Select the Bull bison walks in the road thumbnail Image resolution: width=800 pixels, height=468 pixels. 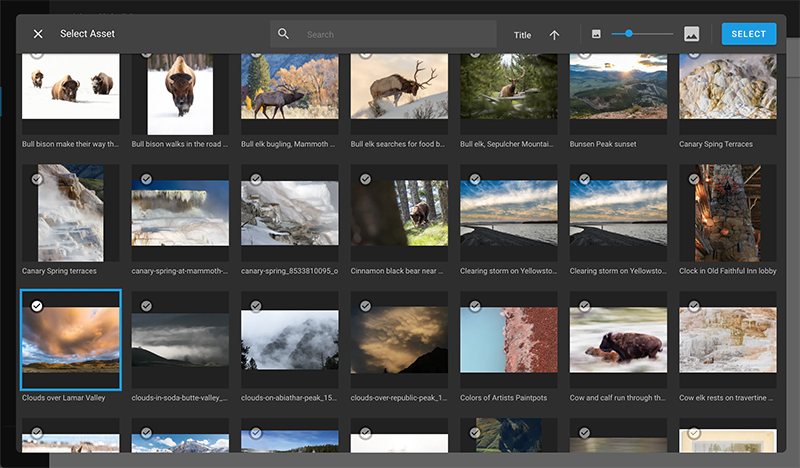coord(180,94)
